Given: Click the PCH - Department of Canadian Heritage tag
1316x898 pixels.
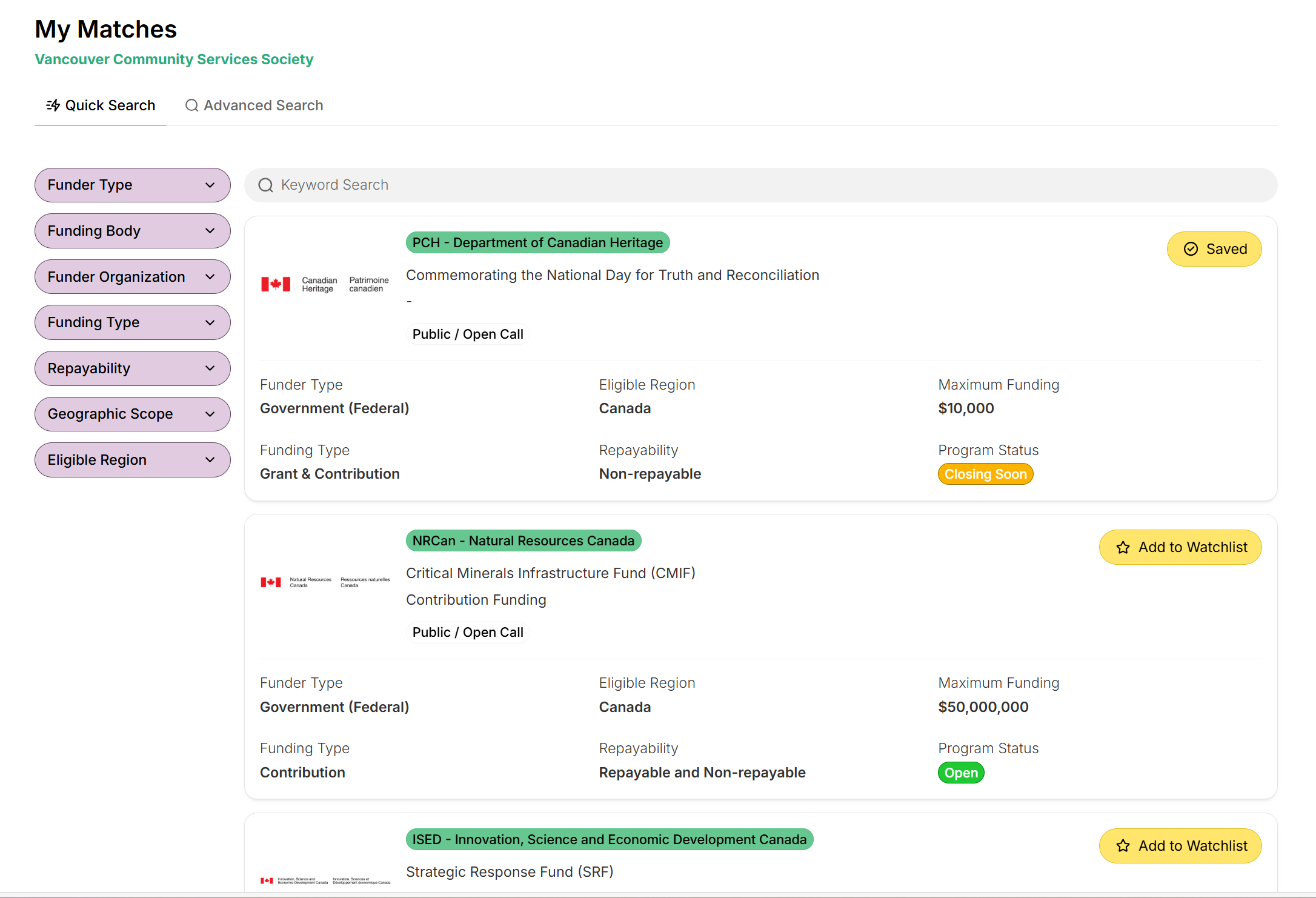Looking at the screenshot, I should pyautogui.click(x=537, y=242).
